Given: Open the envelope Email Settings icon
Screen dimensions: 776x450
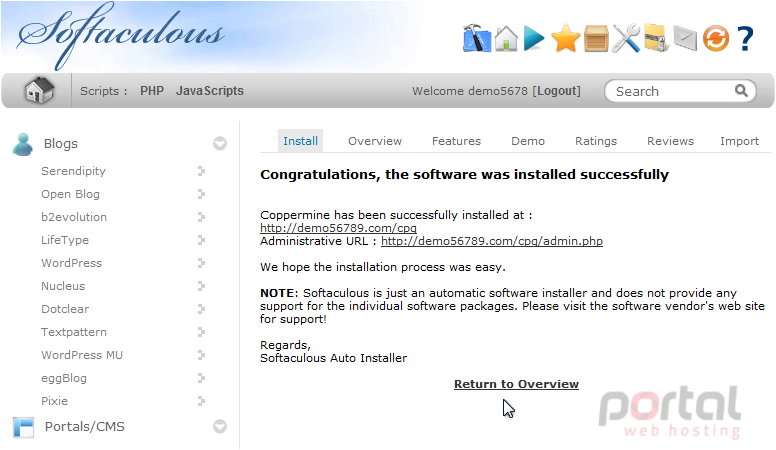Looking at the screenshot, I should [685, 39].
